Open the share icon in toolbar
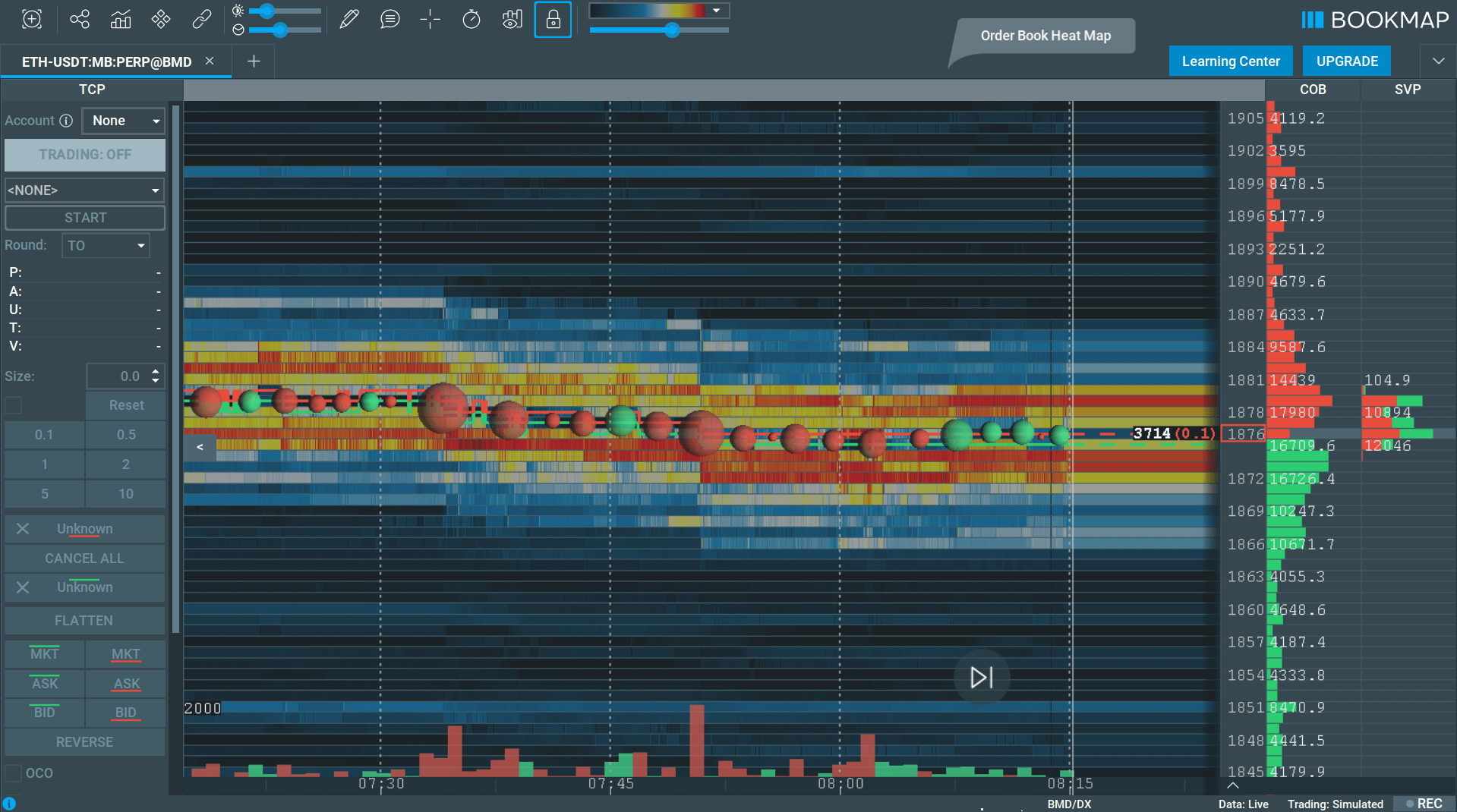 pos(80,19)
